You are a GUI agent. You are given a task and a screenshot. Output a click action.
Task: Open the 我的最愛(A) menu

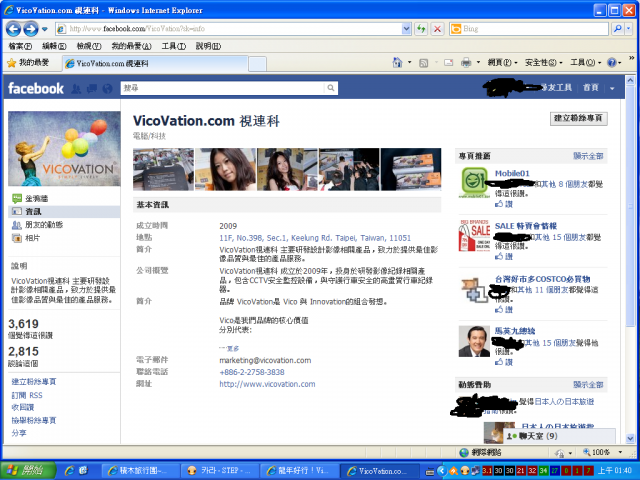click(131, 46)
